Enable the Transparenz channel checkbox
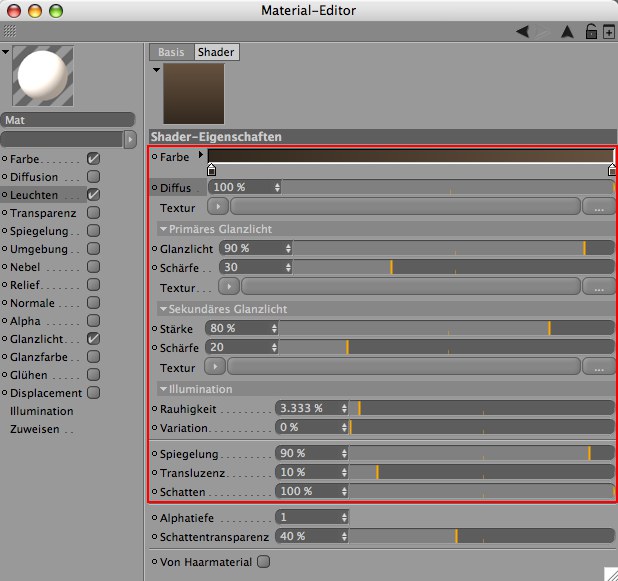Image resolution: width=618 pixels, height=581 pixels. [x=93, y=213]
